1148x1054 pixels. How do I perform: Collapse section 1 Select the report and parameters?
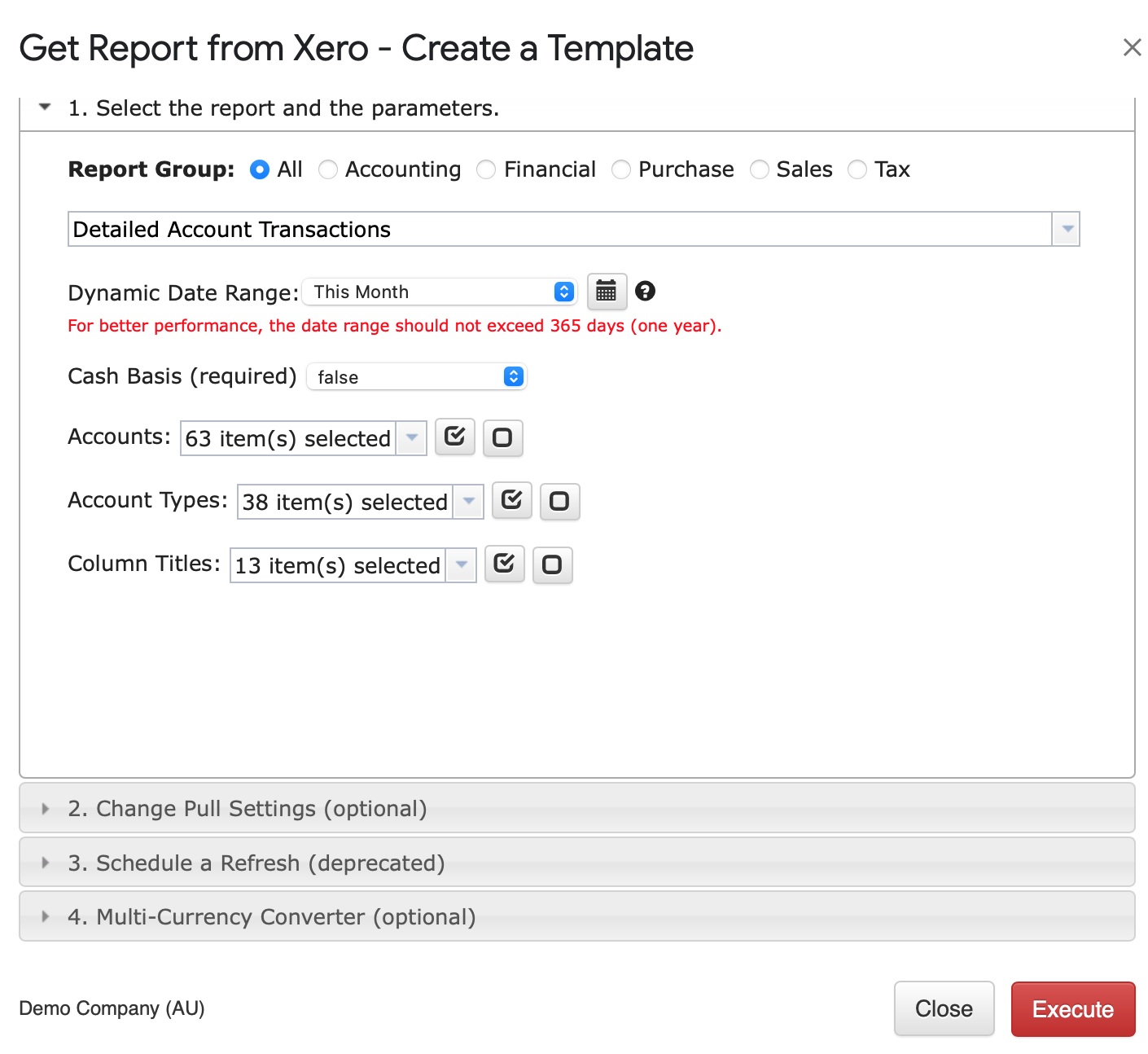576,108
